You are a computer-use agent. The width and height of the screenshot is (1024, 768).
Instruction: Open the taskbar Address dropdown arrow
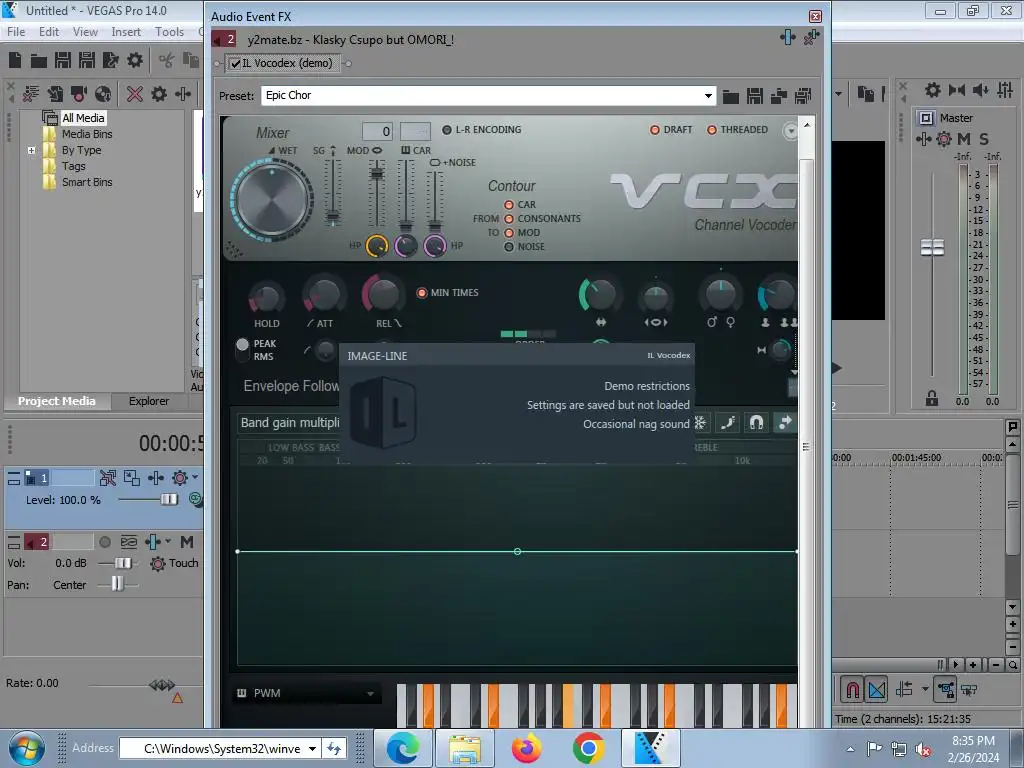pos(313,748)
